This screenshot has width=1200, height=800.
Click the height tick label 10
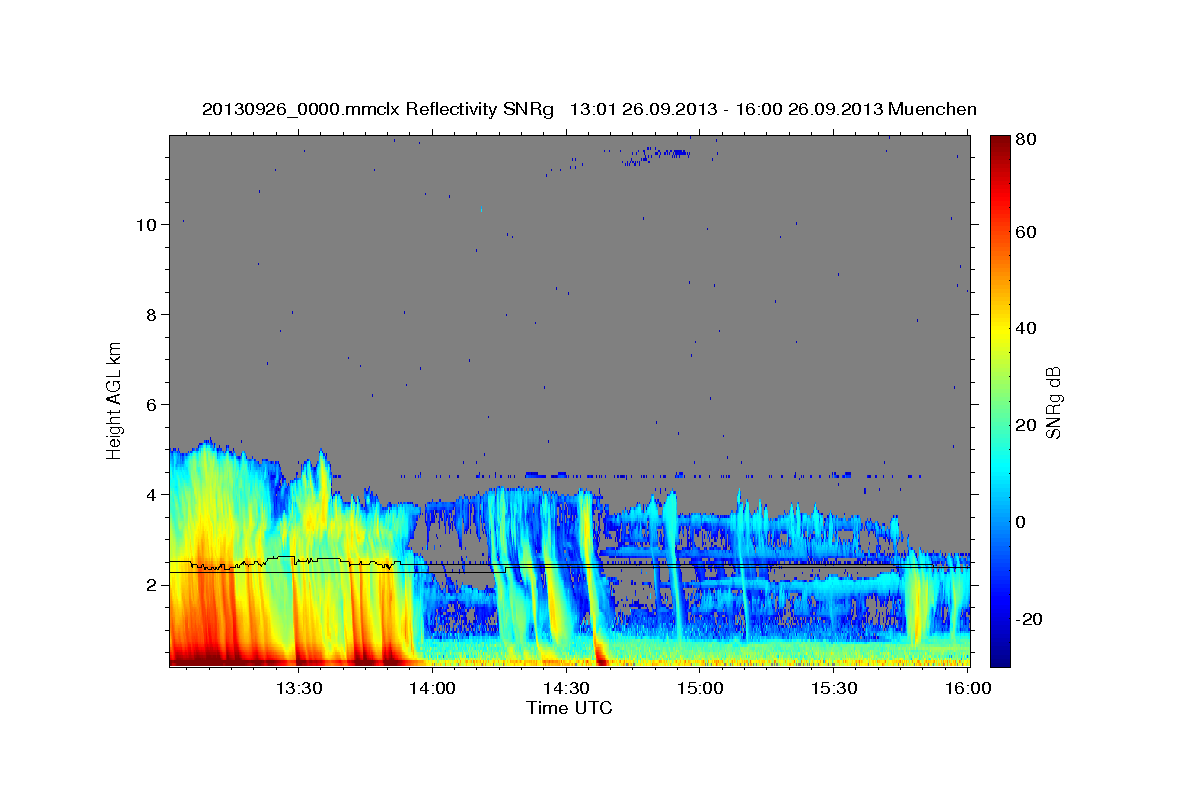(x=145, y=224)
